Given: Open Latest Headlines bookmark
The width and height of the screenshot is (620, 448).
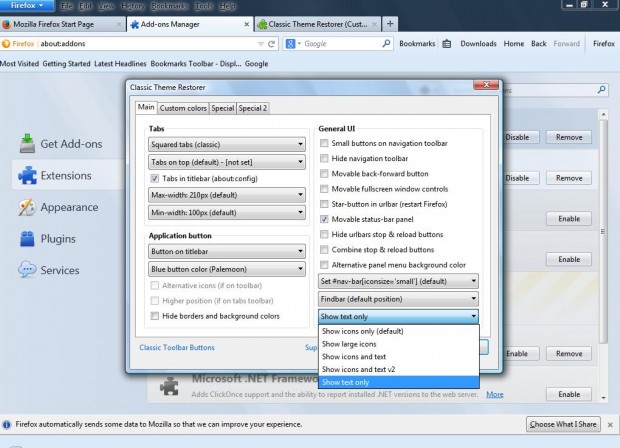Looking at the screenshot, I should (x=120, y=64).
